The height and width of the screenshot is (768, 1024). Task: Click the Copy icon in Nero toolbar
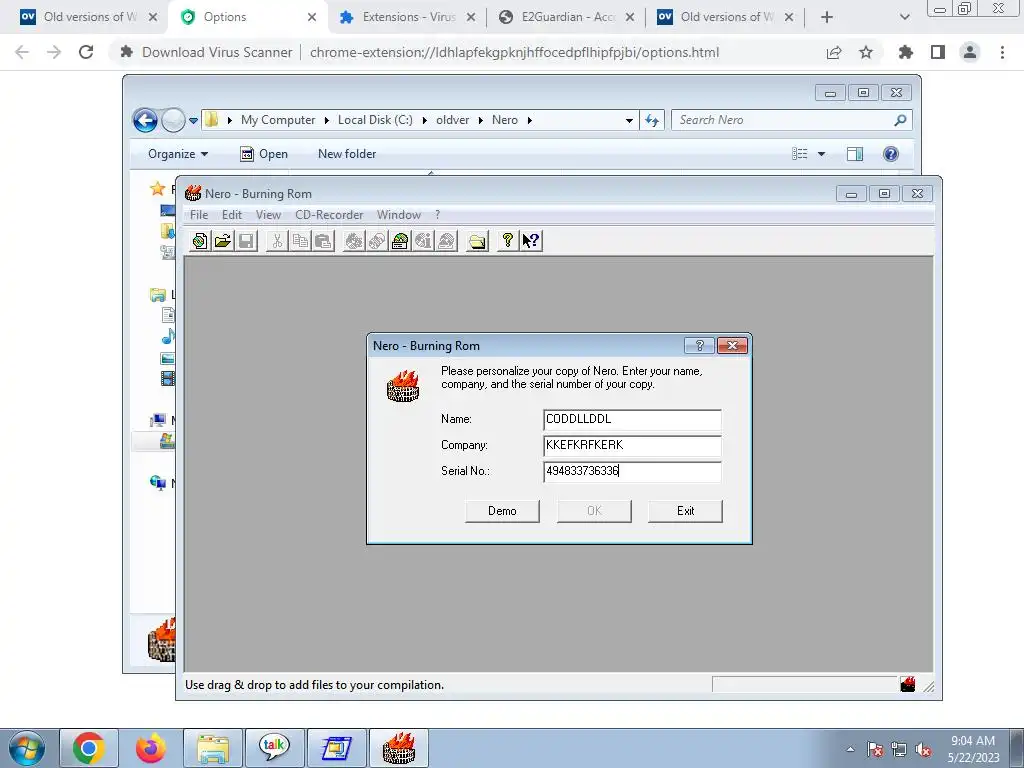coord(300,241)
